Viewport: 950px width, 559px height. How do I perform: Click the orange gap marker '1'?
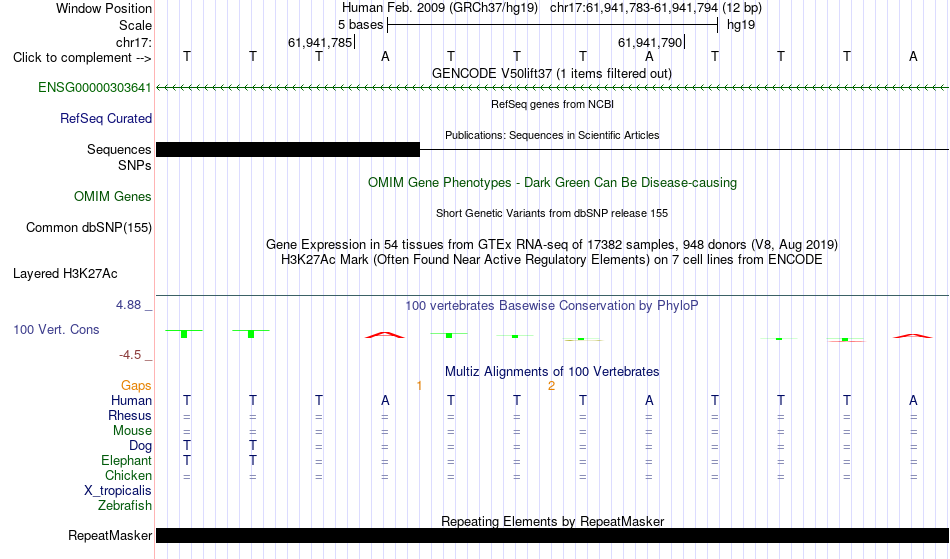click(x=419, y=386)
